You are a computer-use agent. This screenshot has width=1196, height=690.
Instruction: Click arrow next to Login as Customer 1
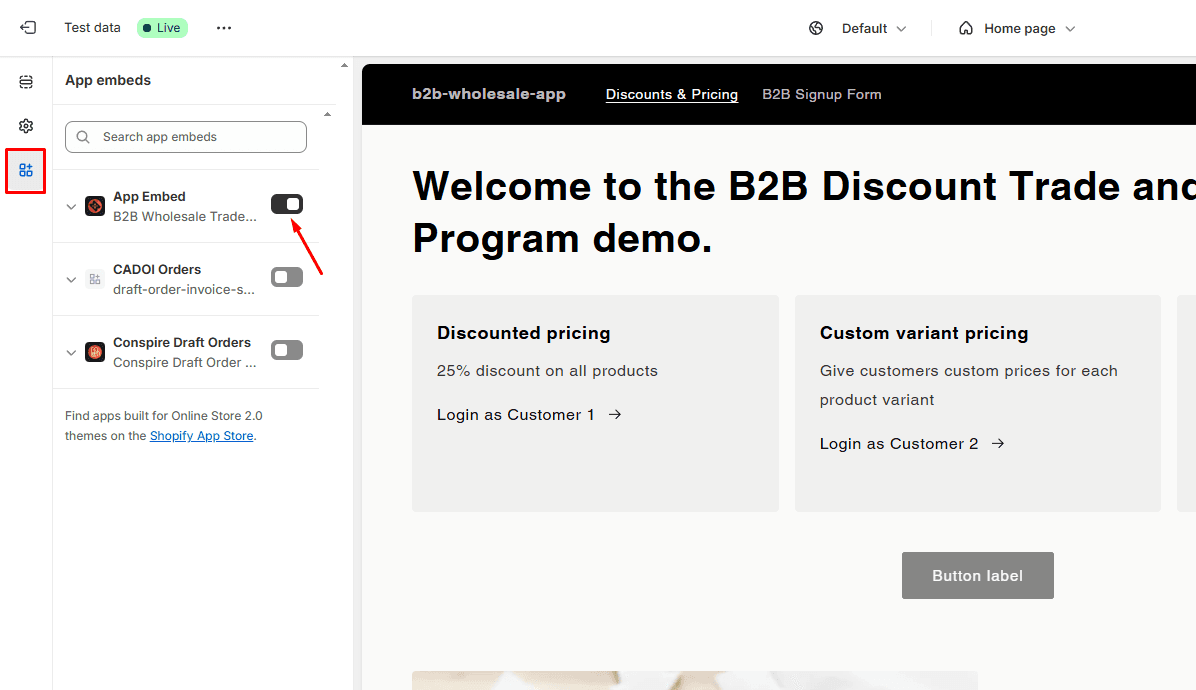pos(615,415)
